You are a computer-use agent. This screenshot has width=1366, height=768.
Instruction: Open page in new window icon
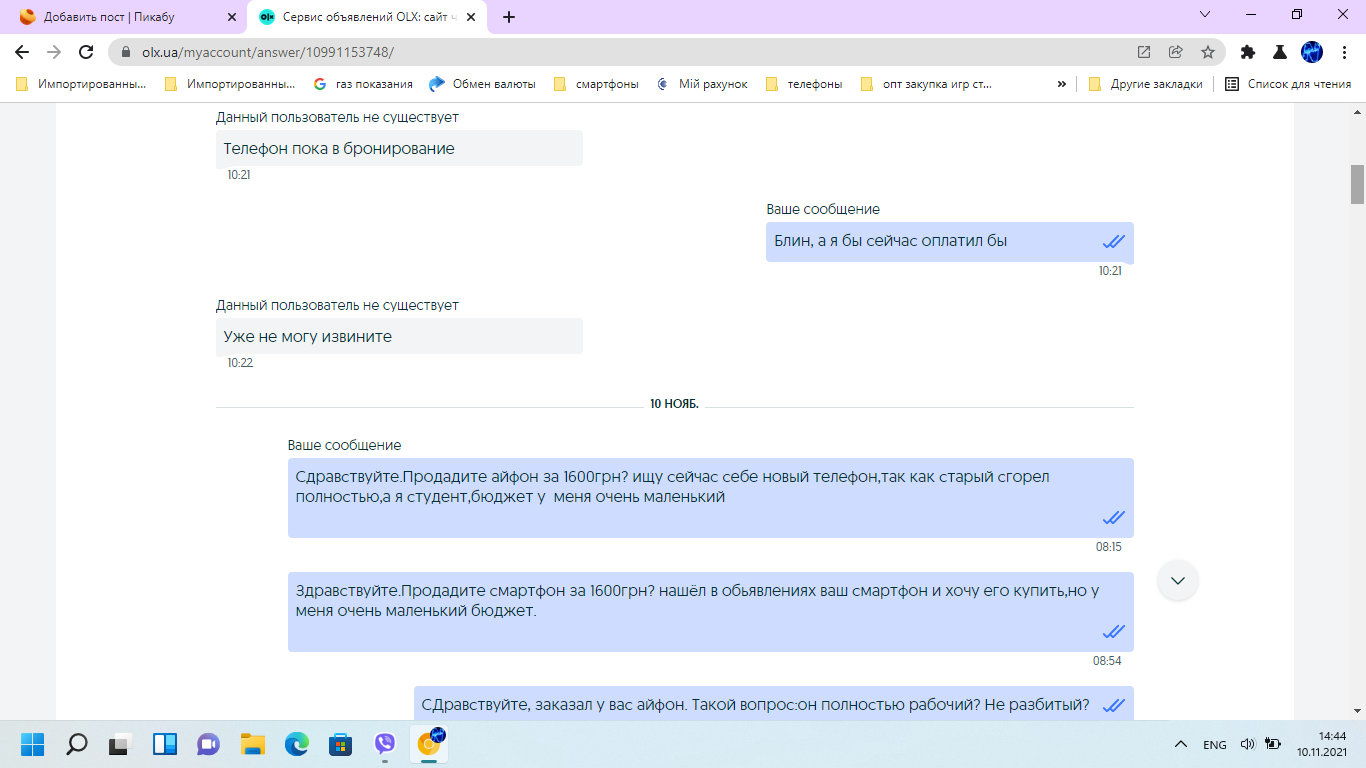pyautogui.click(x=1144, y=52)
